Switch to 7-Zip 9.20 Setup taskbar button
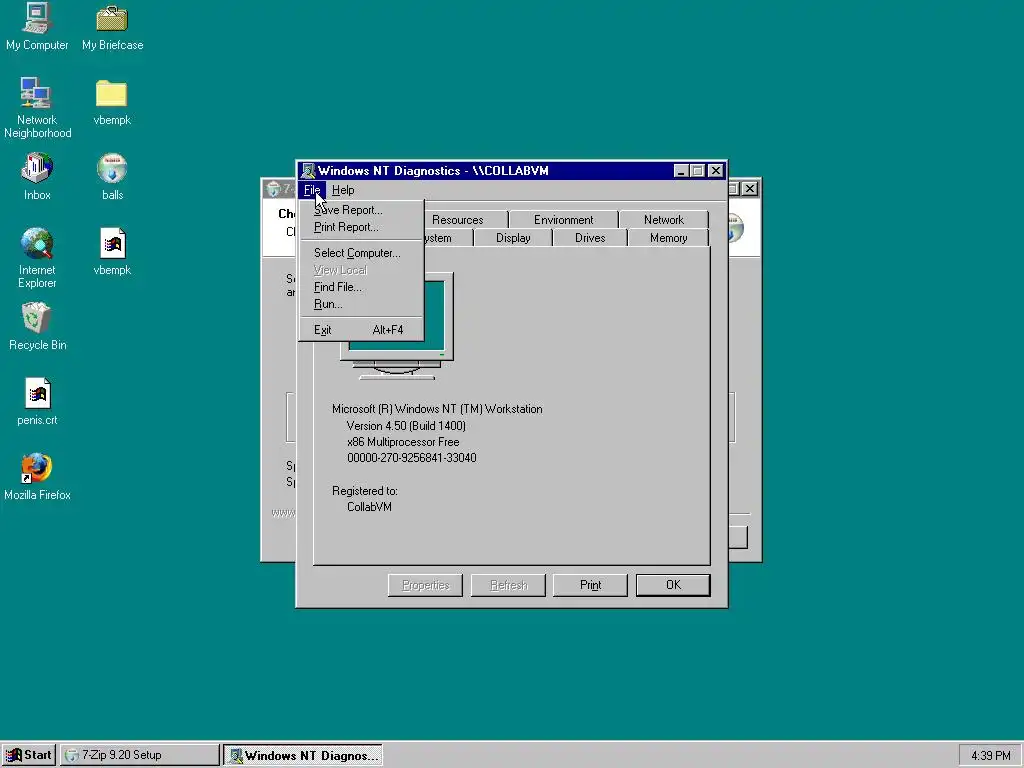 [140, 755]
